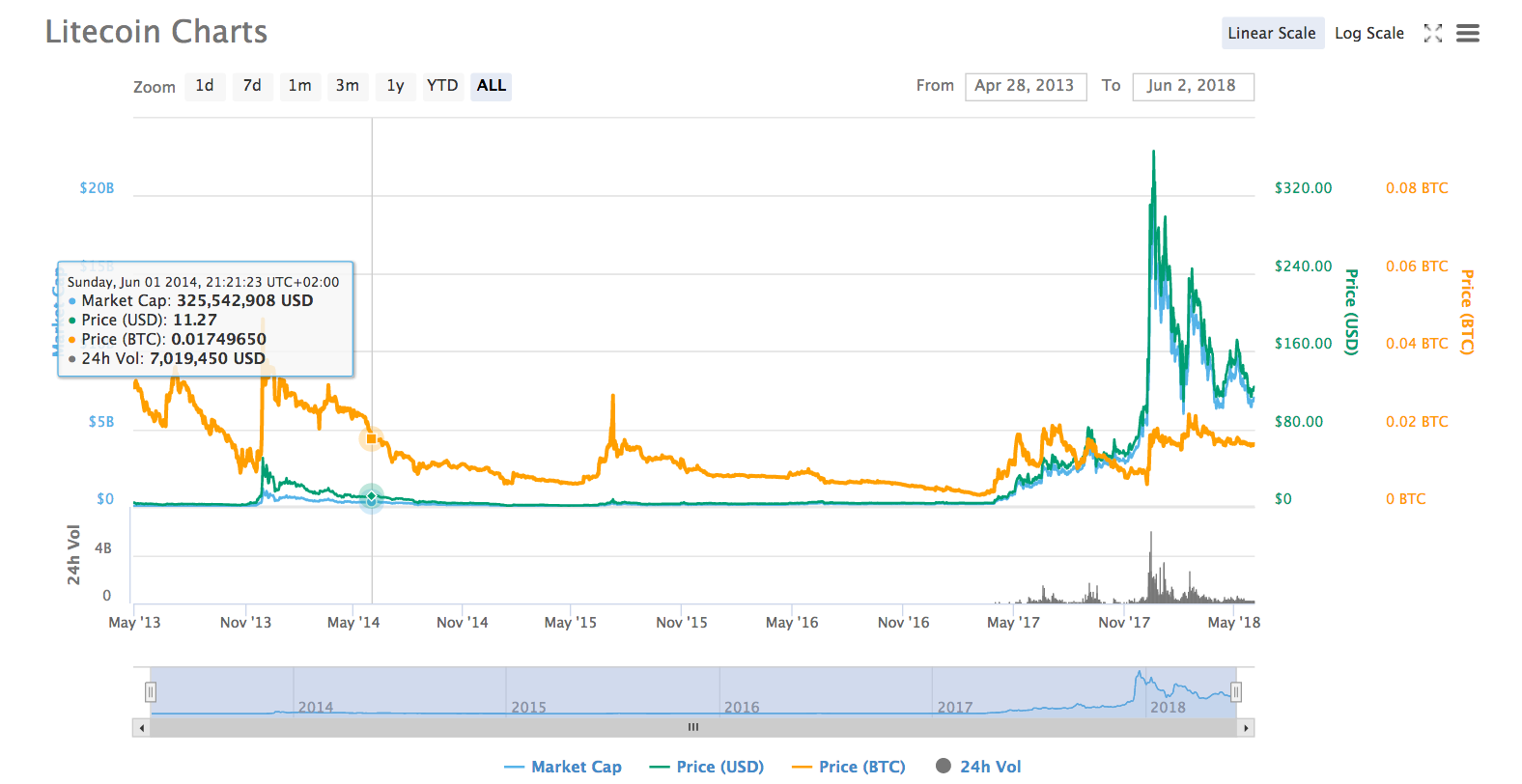Click the green USD price data marker
This screenshot has width=1522, height=784.
click(372, 498)
